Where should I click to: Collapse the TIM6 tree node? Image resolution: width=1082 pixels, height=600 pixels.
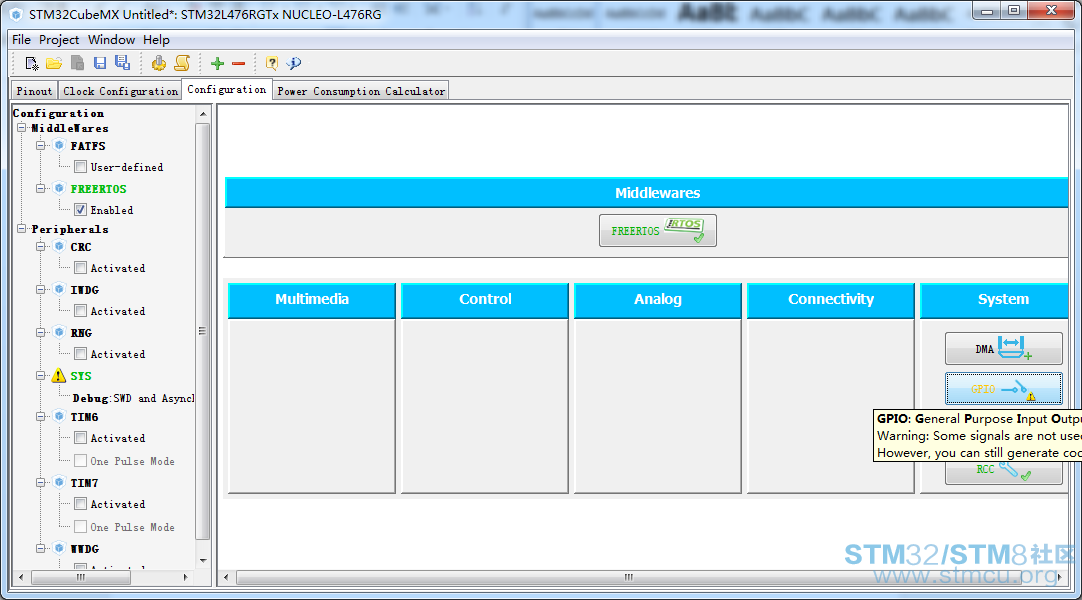coord(41,417)
